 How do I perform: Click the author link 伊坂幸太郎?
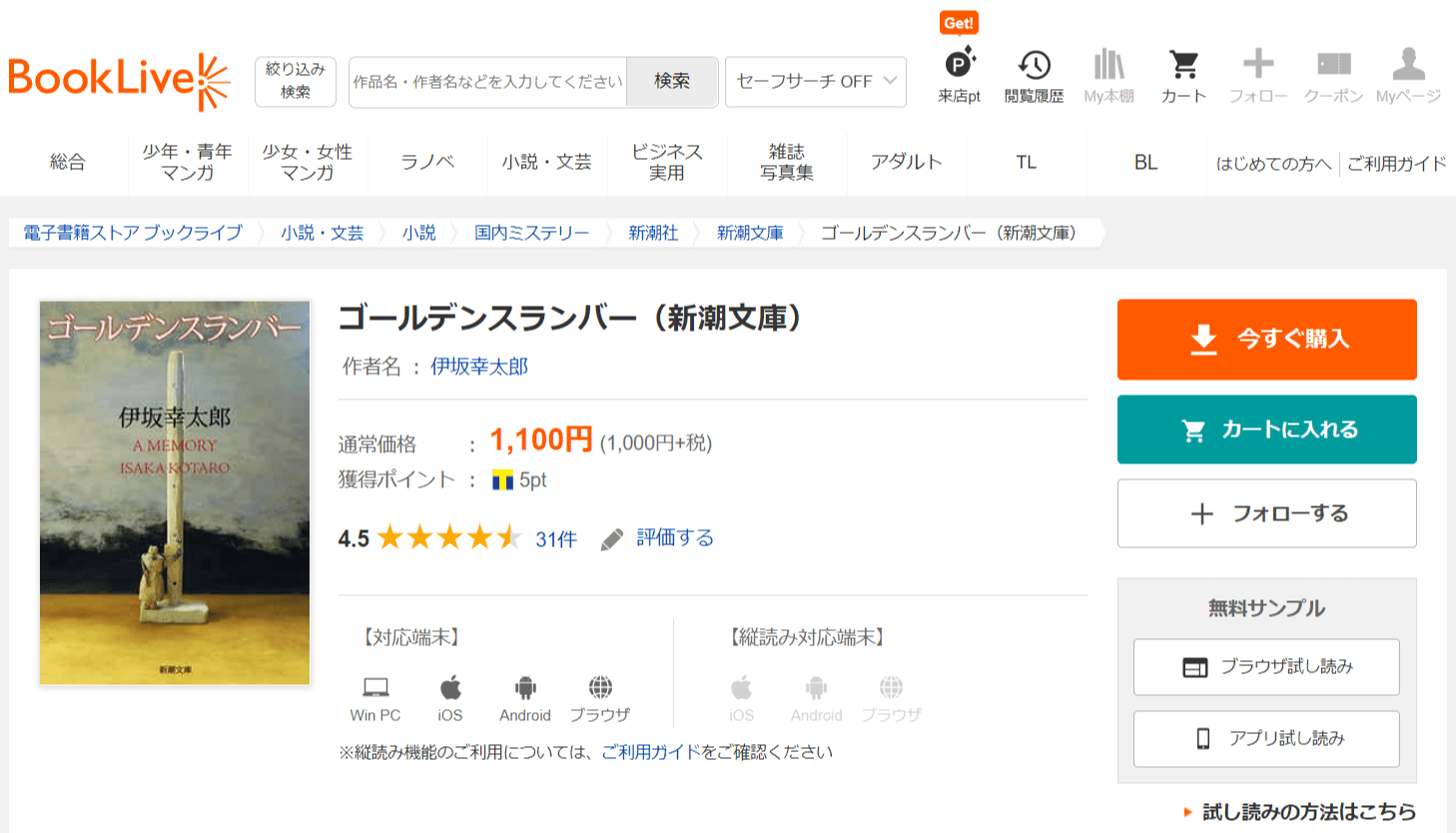479,367
